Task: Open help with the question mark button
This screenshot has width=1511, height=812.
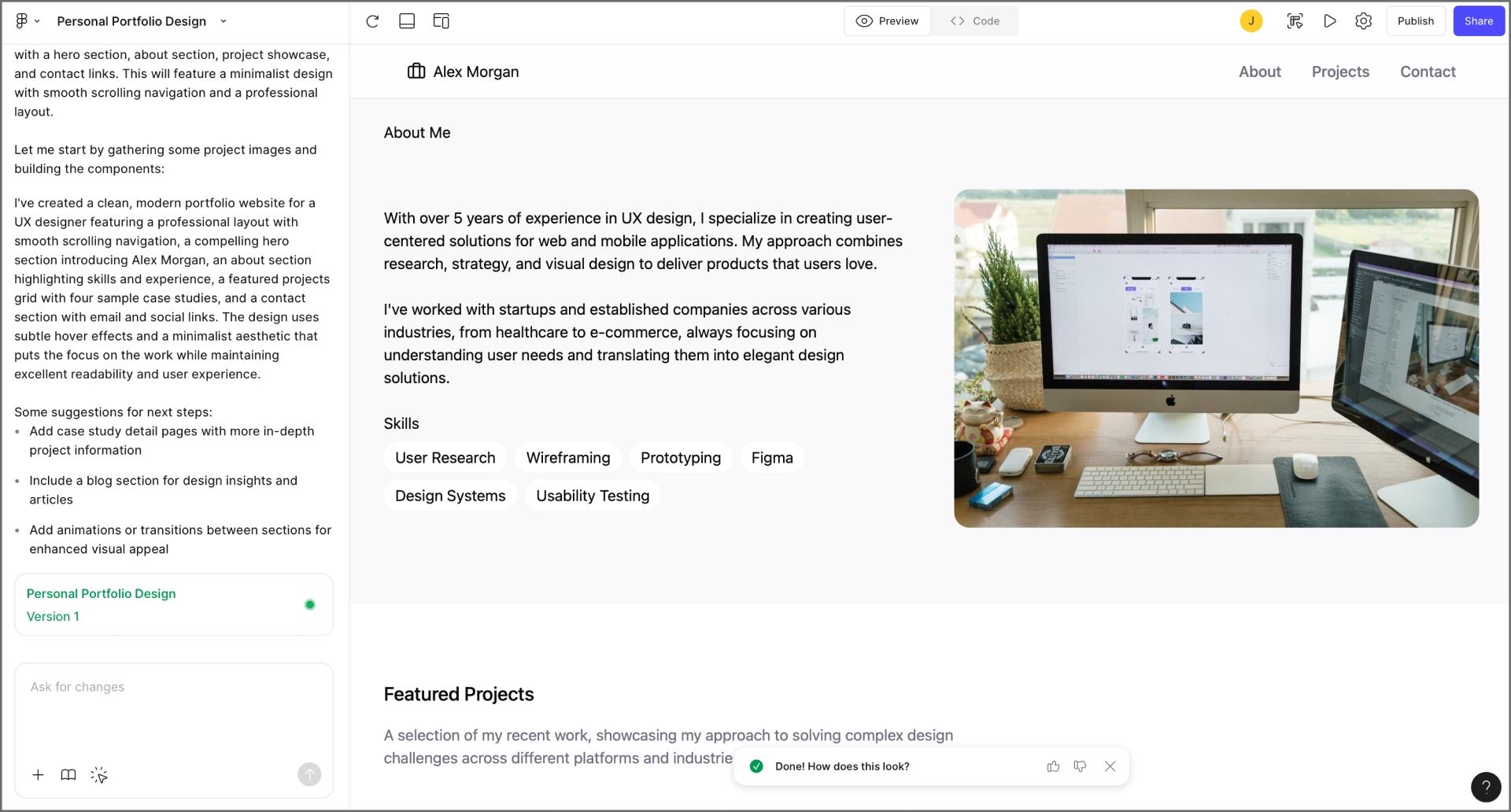Action: pyautogui.click(x=1485, y=786)
